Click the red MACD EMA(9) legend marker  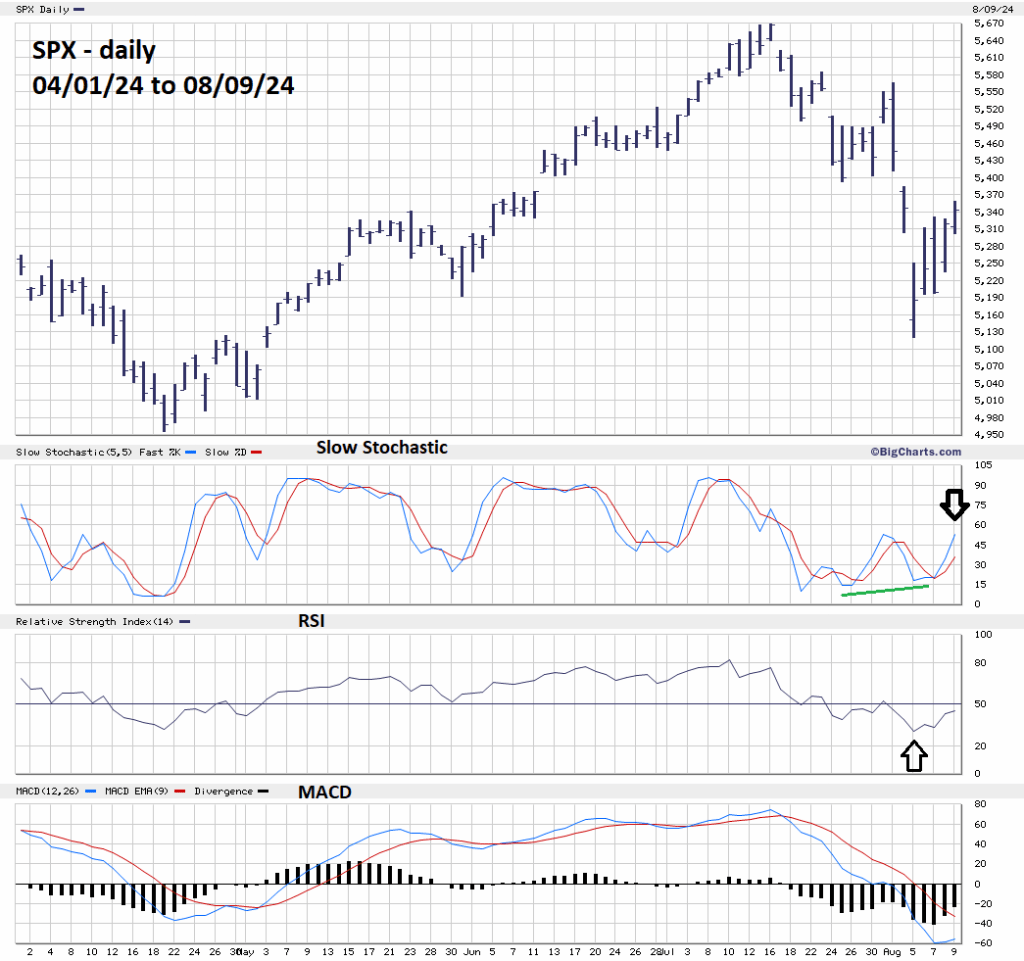pyautogui.click(x=180, y=791)
